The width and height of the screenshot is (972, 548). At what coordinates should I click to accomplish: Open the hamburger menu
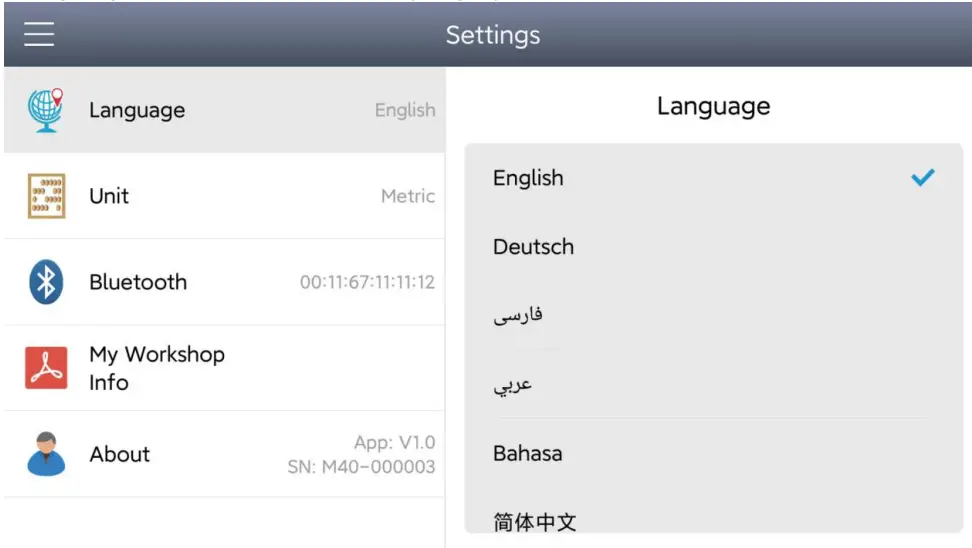pyautogui.click(x=39, y=34)
